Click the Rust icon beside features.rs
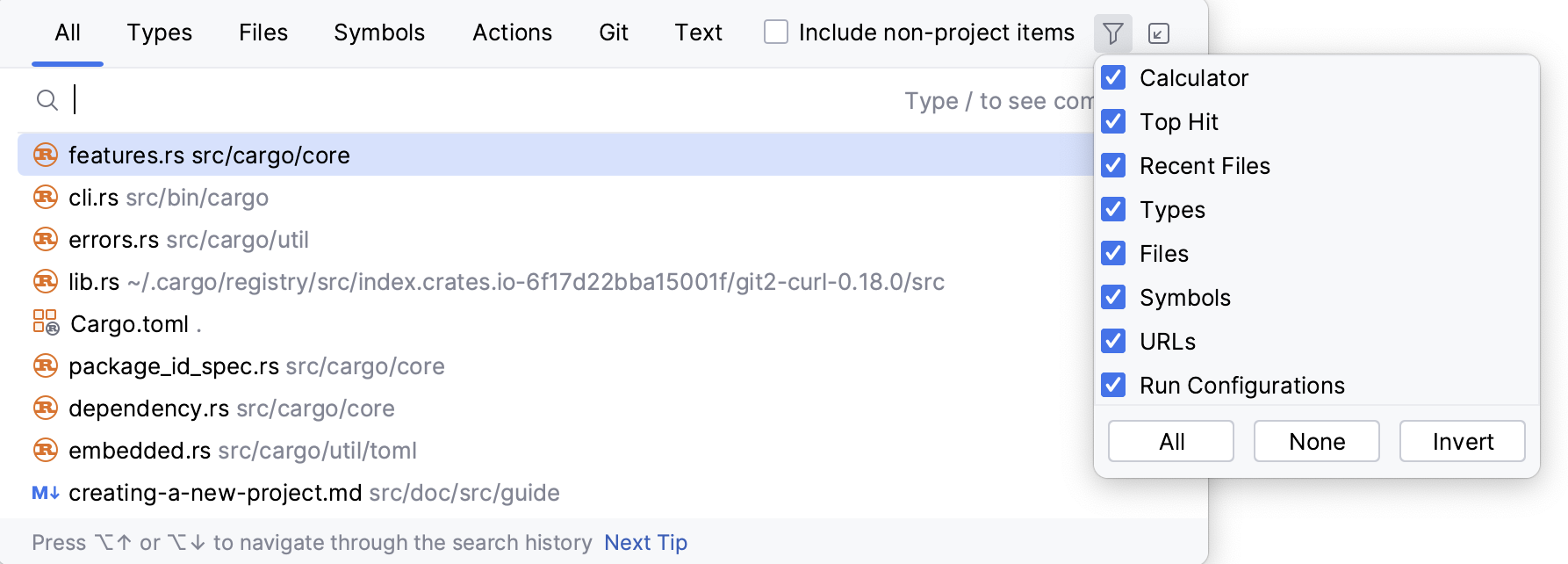The image size is (1568, 564). coord(46,155)
